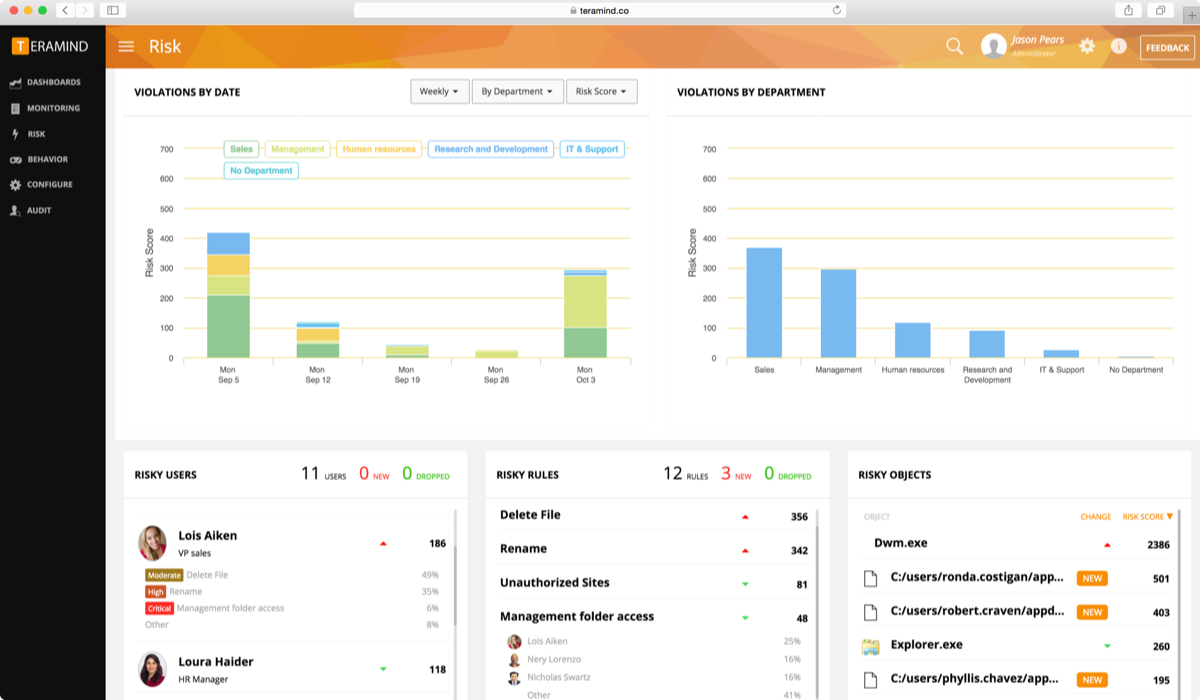This screenshot has width=1200, height=700.
Task: Click Lois Aiken's profile thumbnail
Action: [151, 545]
